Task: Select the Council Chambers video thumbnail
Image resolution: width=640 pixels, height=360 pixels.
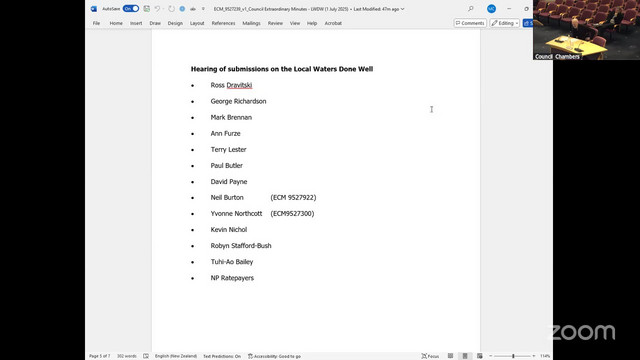Action: point(587,30)
